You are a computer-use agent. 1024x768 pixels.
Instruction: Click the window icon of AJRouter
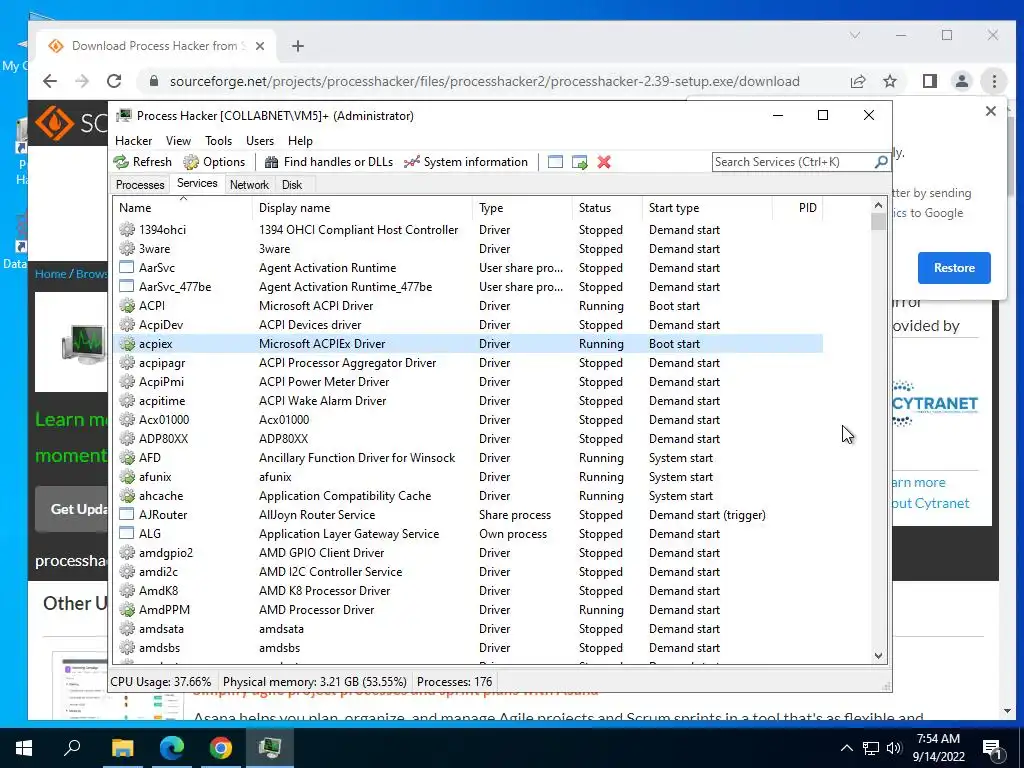127,515
